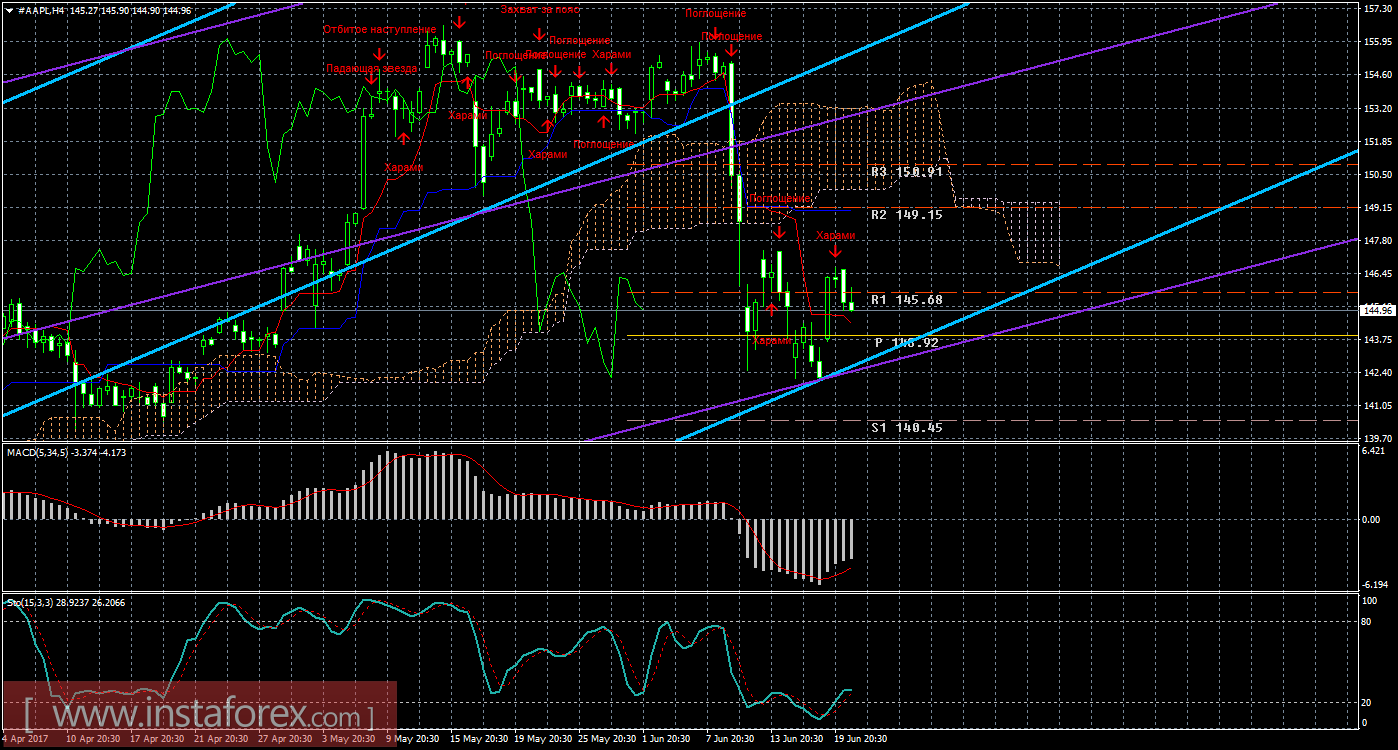The width and height of the screenshot is (1398, 750).
Task: Click the 155.95 price scale value
Action: [x=1378, y=42]
